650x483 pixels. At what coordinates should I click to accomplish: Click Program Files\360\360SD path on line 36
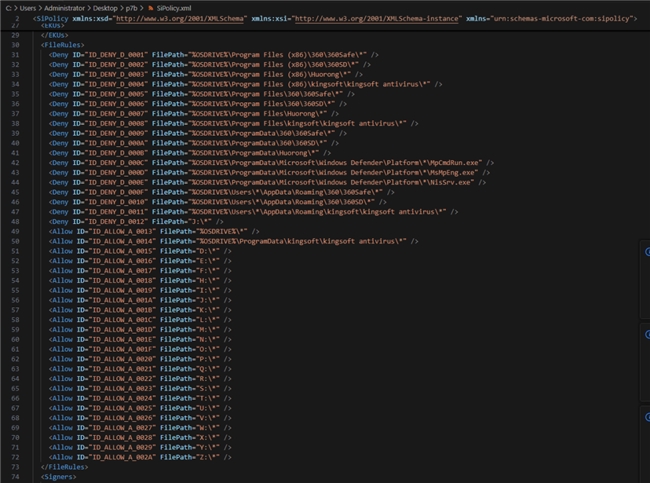coord(262,104)
